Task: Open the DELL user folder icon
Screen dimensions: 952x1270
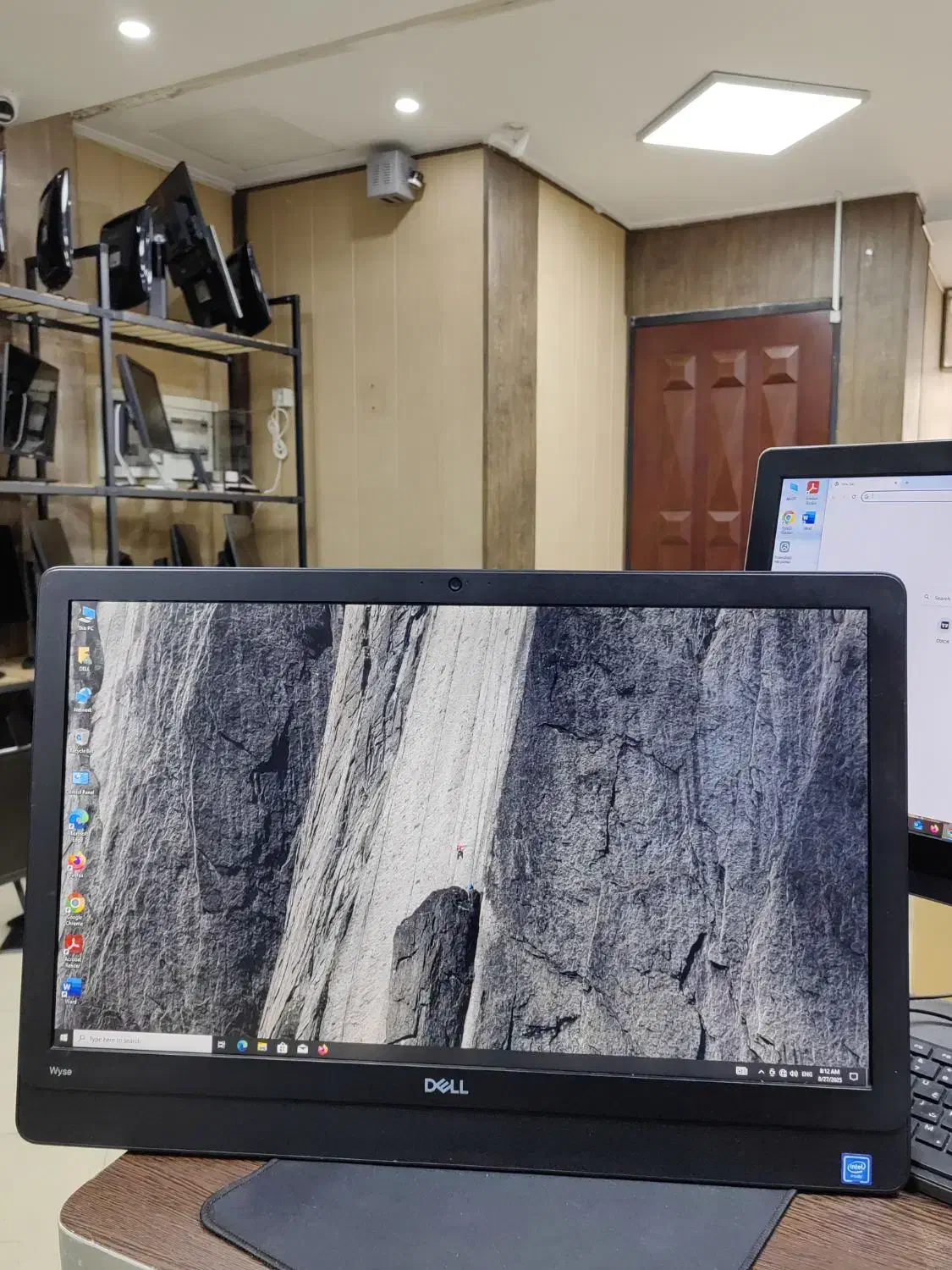Action: [85, 659]
